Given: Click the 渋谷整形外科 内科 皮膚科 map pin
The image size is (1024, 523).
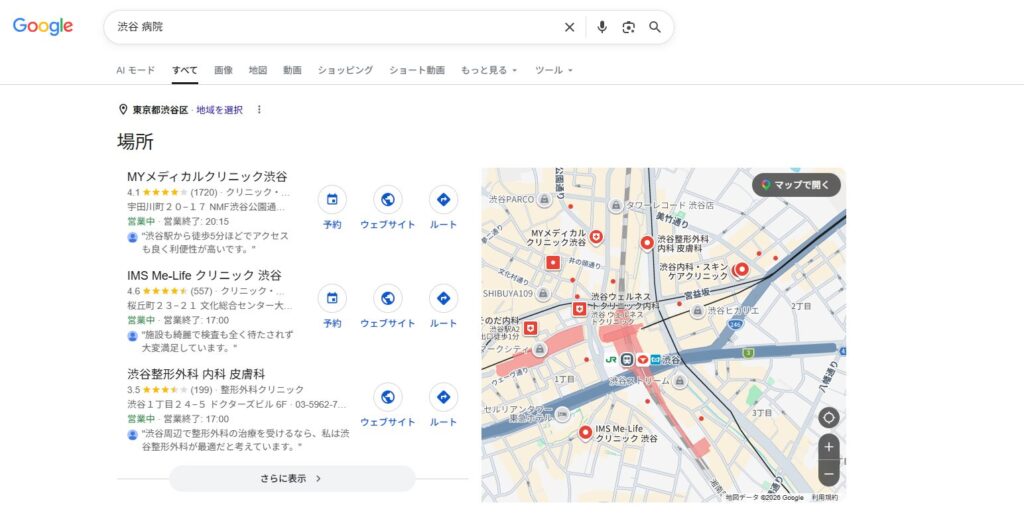Looking at the screenshot, I should click(647, 244).
